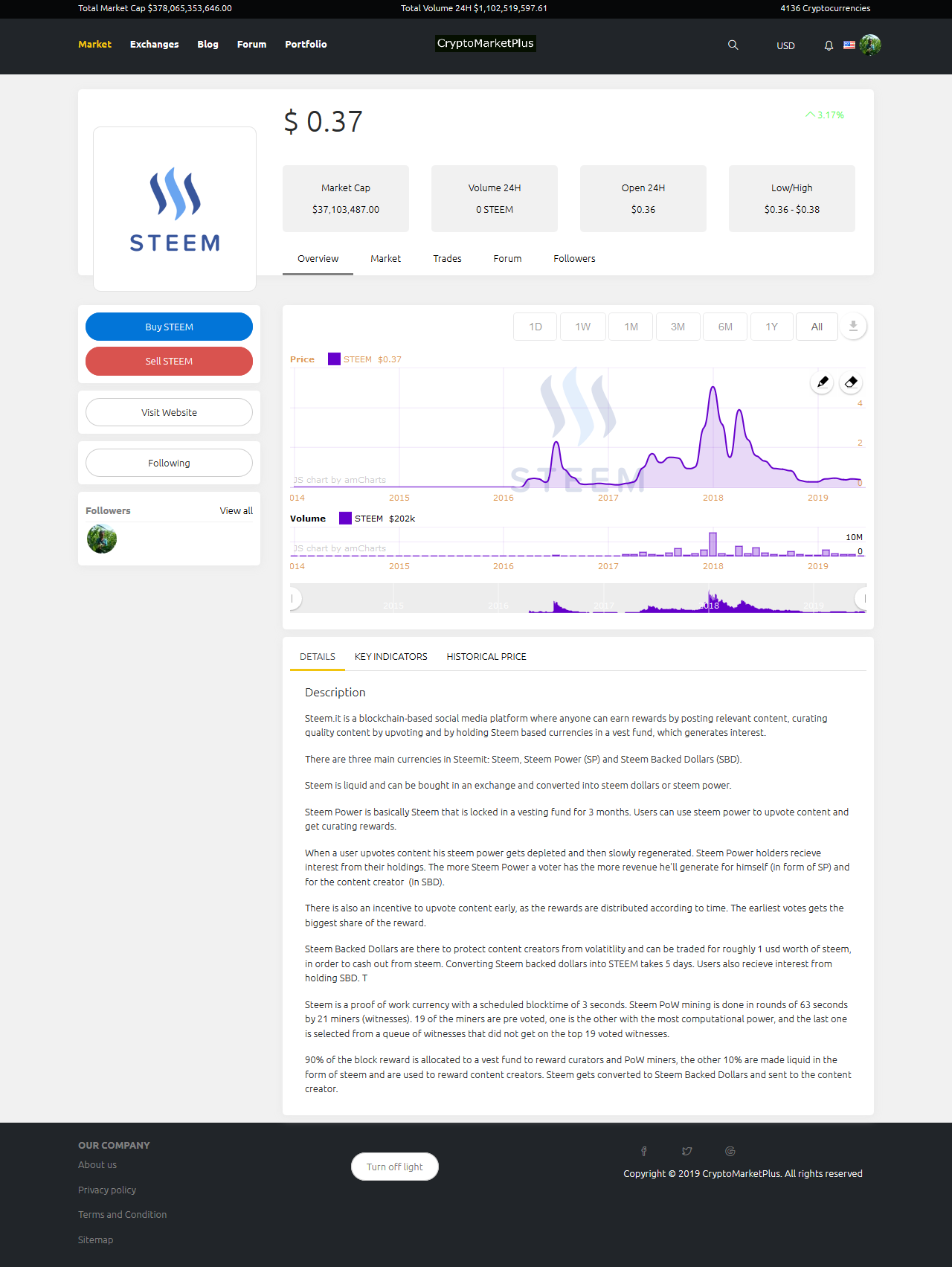Open the Facebook icon in footer
This screenshot has height=1267, width=952.
[x=644, y=1151]
